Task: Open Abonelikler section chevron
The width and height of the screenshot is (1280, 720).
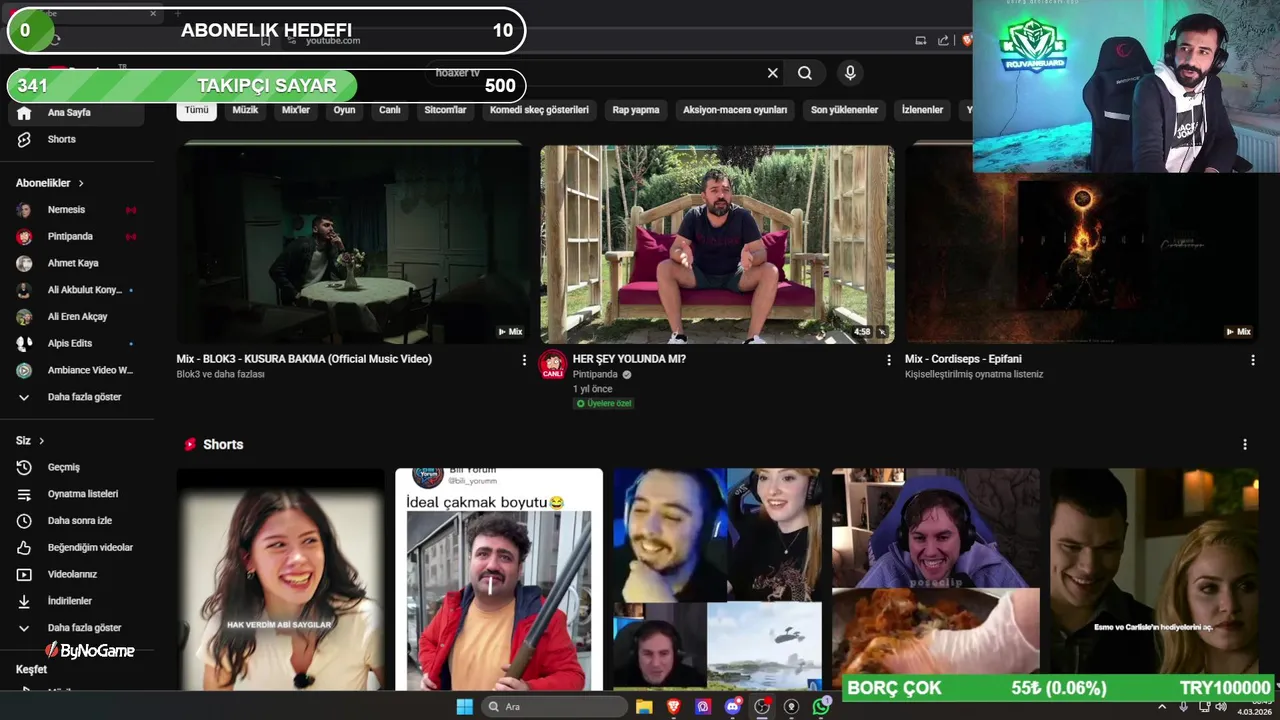Action: (x=81, y=184)
